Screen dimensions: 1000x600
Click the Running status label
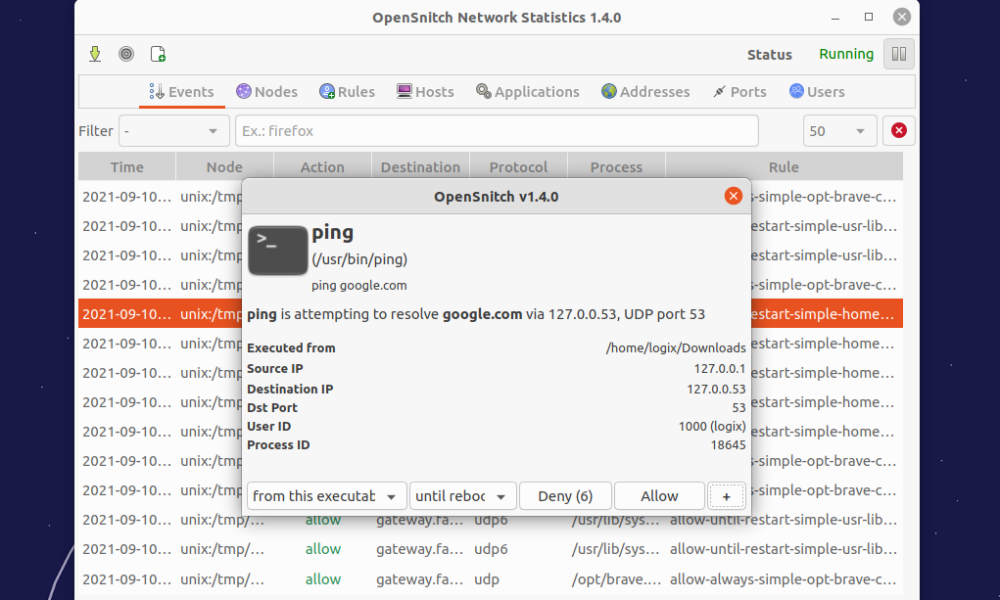[846, 54]
